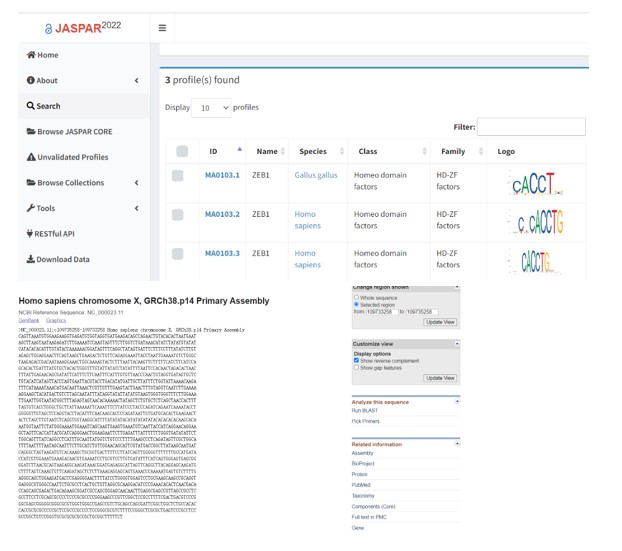Open the MA0103.2 profile link
Viewport: 622px width, 551px height.
222,214
